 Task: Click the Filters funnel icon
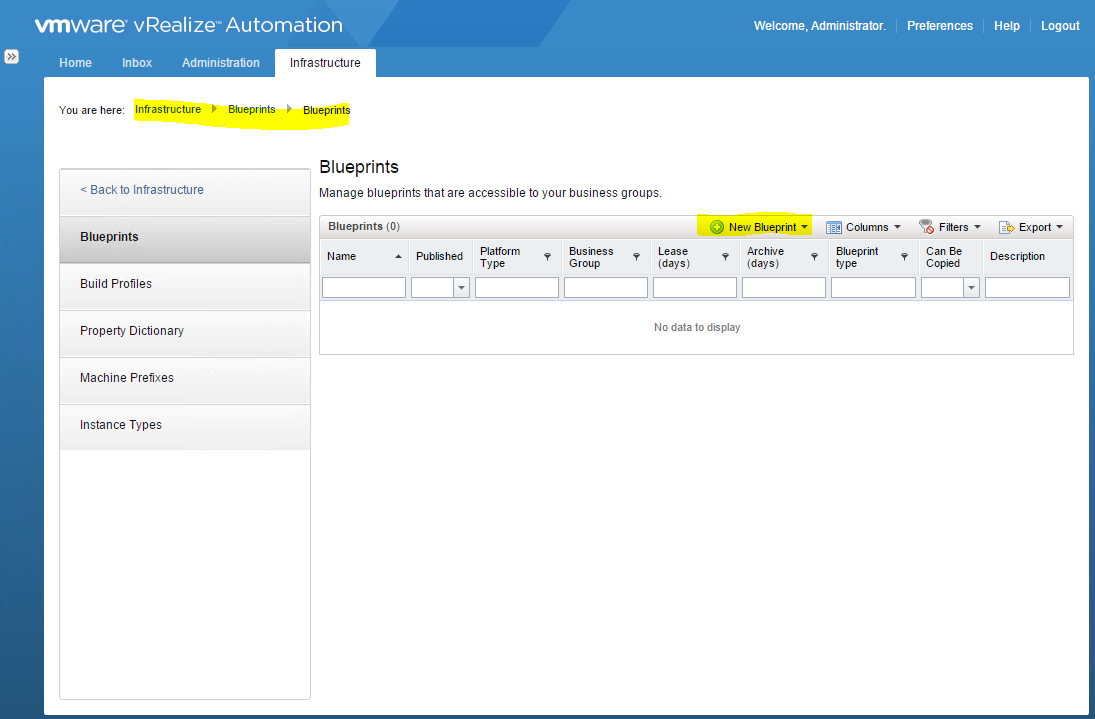pos(926,226)
